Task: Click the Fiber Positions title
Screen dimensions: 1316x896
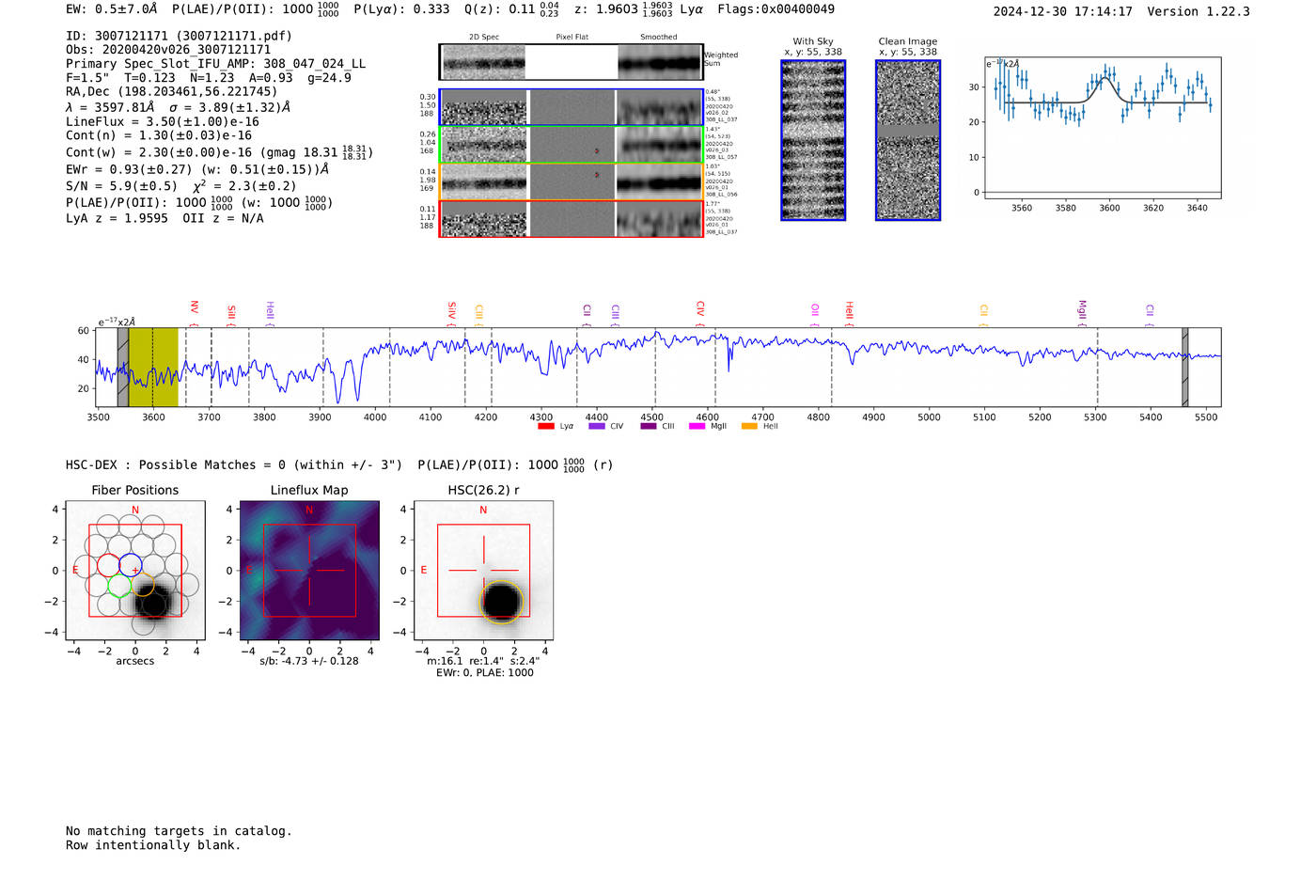Action: 135,490
